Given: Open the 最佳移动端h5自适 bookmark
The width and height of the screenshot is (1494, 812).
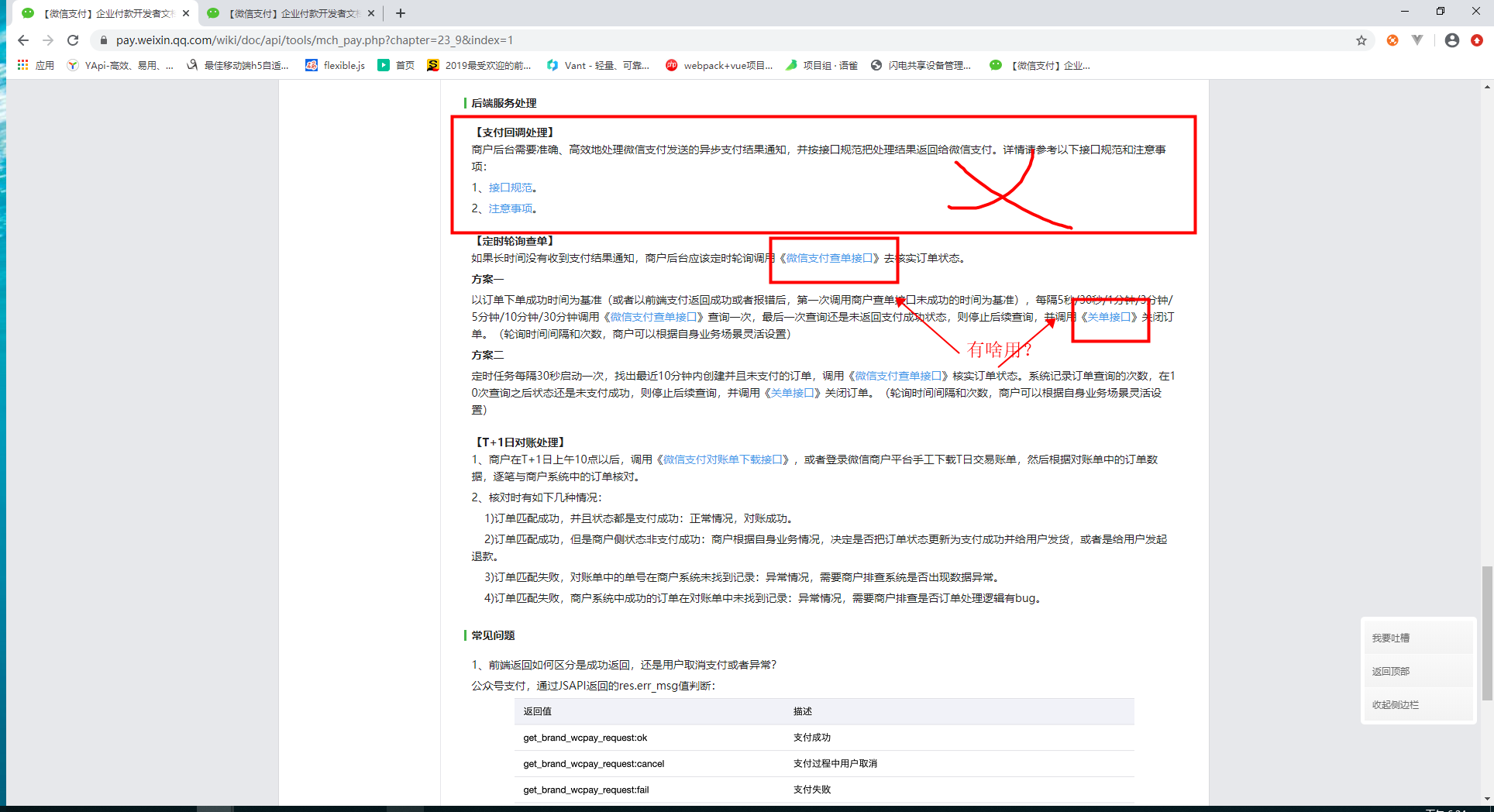Looking at the screenshot, I should (x=238, y=65).
